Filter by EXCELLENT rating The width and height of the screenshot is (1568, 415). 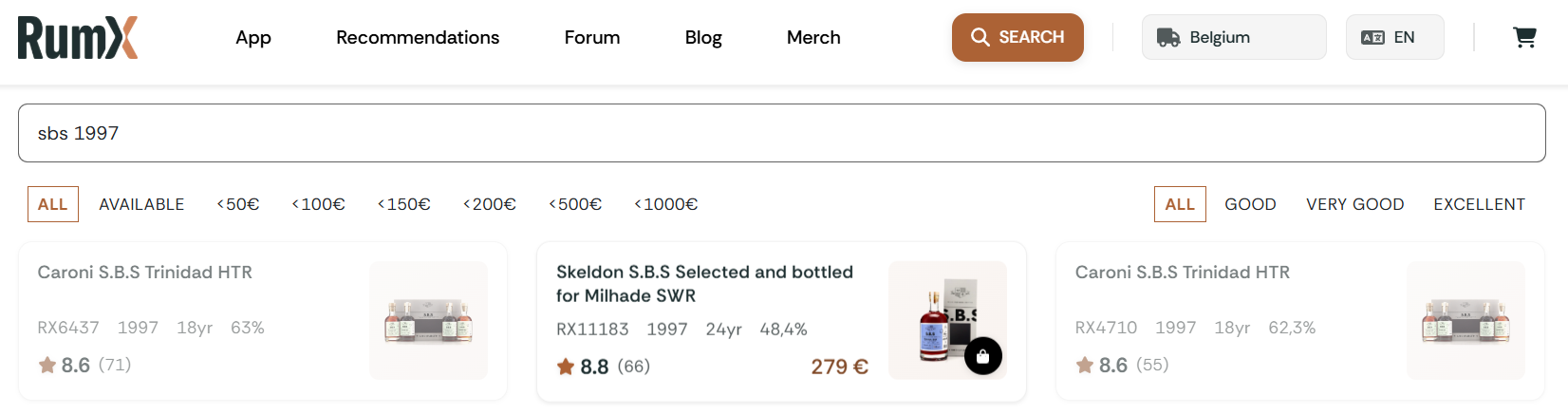(1479, 204)
